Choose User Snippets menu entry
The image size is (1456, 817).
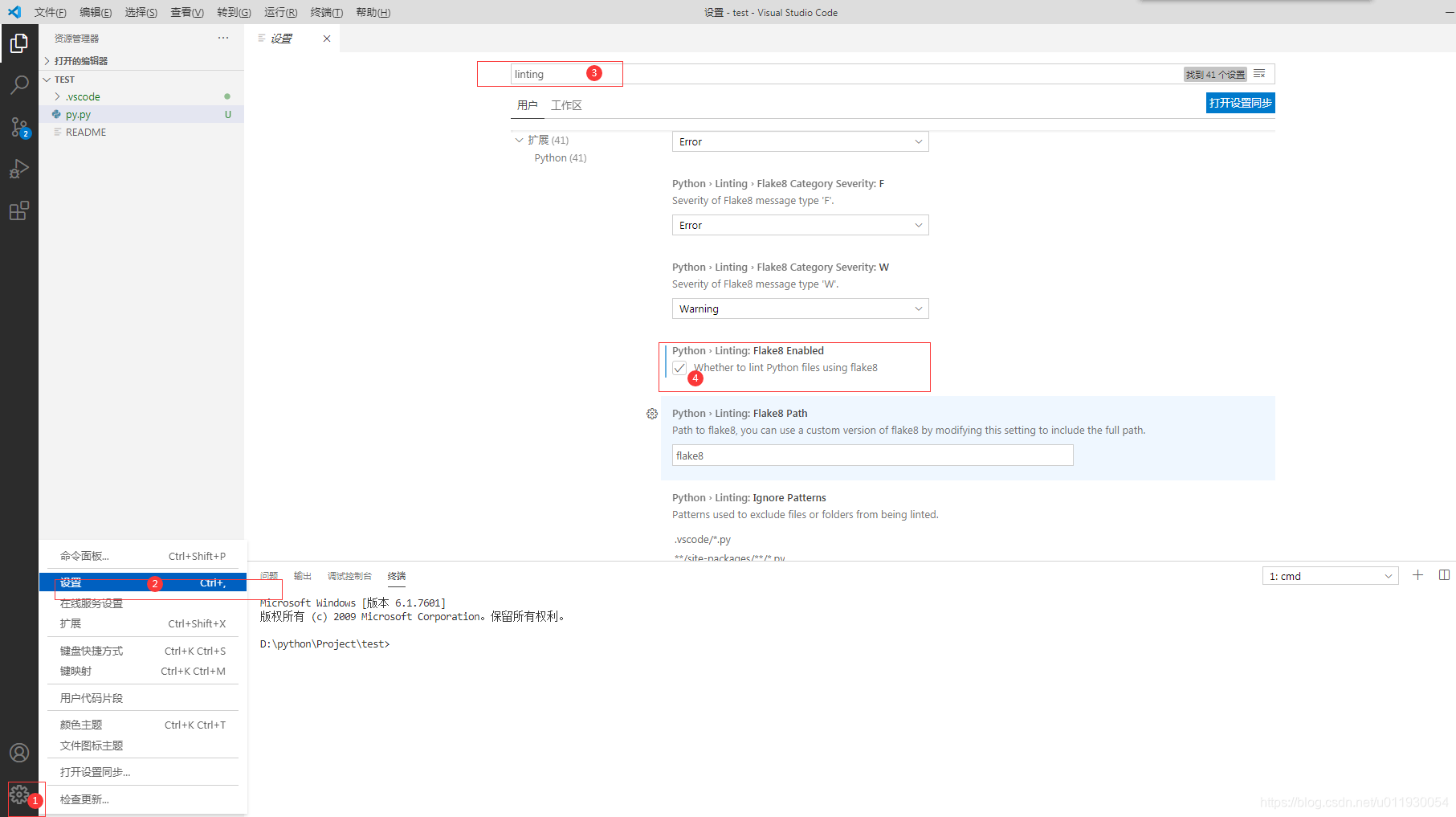click(143, 698)
